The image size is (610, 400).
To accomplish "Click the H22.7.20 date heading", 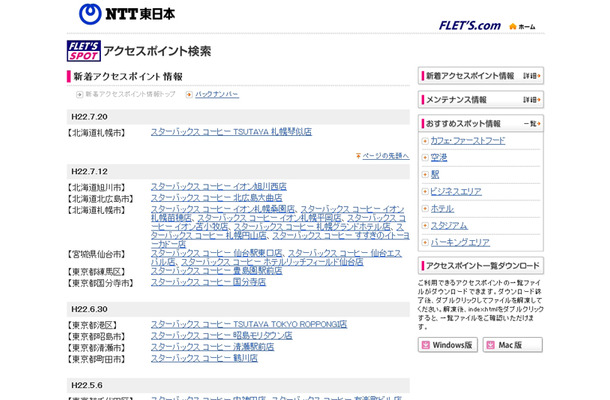I will click(89, 117).
